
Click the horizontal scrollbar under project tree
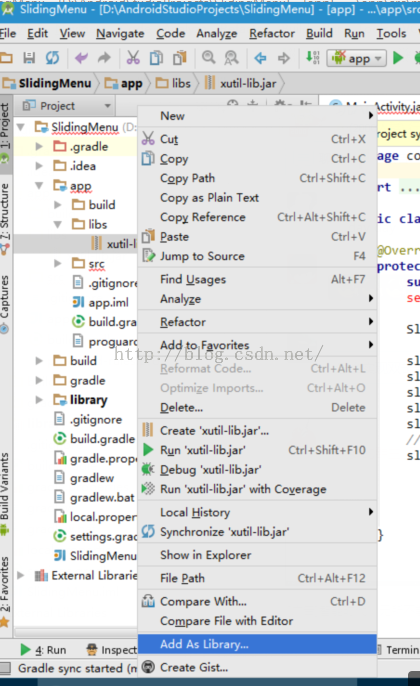[x=75, y=633]
